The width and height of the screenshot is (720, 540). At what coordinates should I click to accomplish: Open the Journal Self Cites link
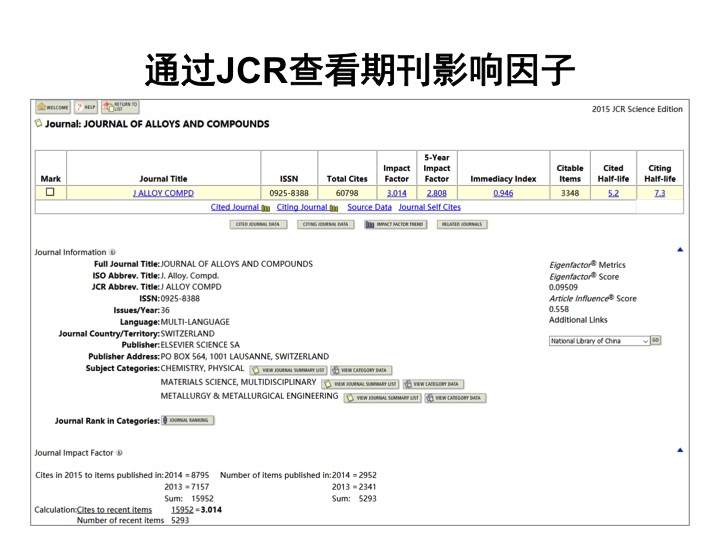pyautogui.click(x=429, y=207)
